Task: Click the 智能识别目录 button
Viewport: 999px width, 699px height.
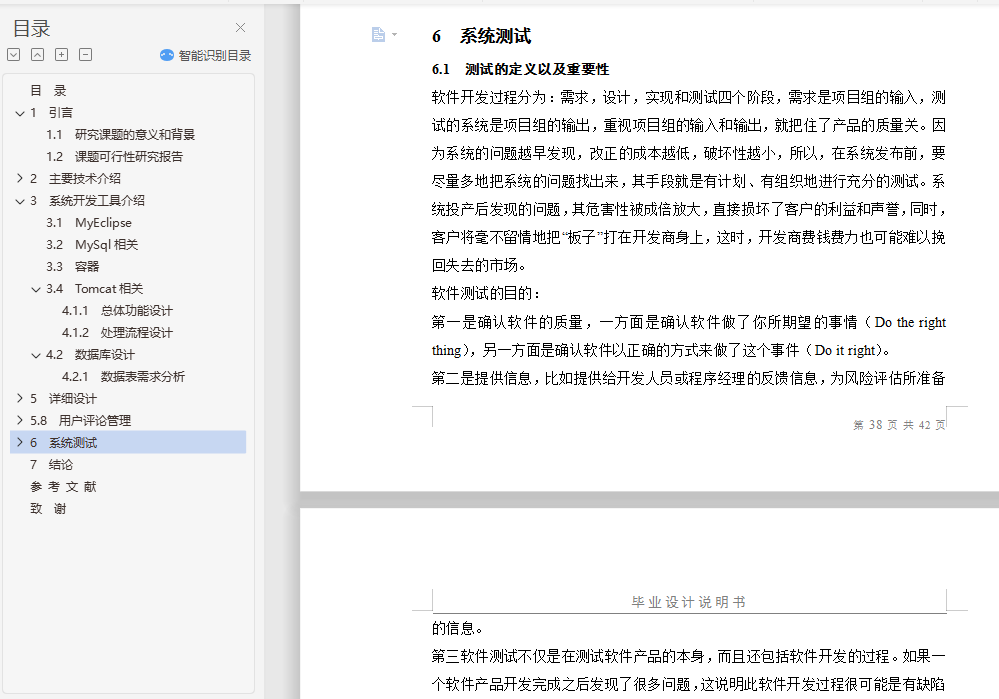Action: pos(205,55)
